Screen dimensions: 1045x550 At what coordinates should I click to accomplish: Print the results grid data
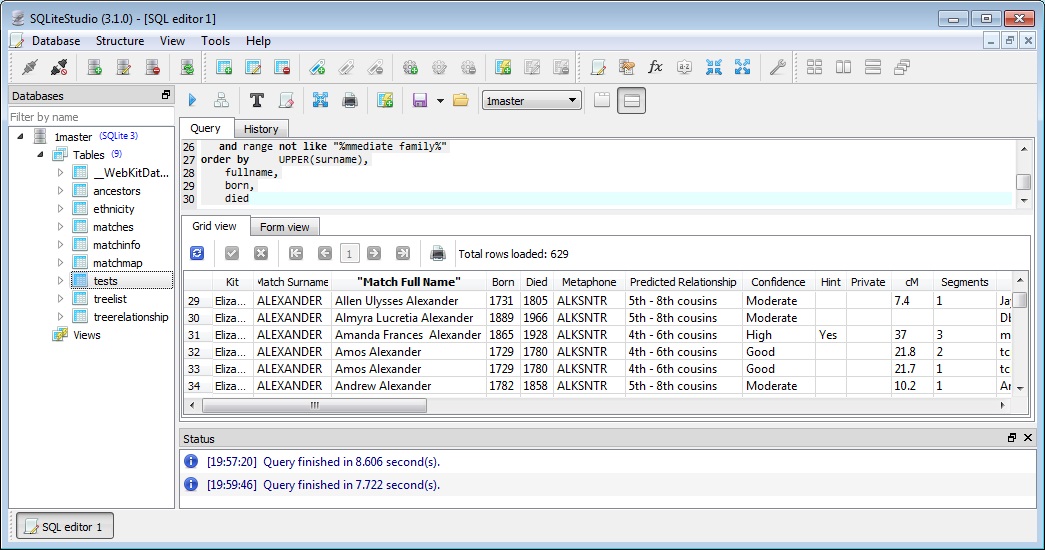click(x=438, y=253)
